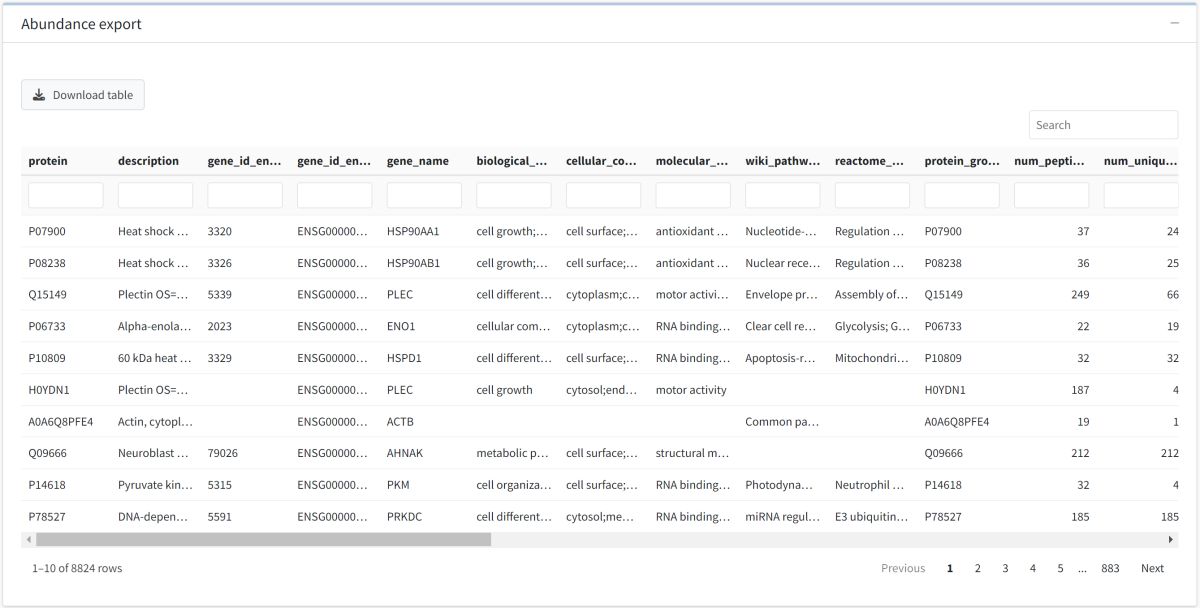Viewport: 1200px width, 608px height.
Task: Click the wiki_pathways column filter field
Action: [783, 195]
